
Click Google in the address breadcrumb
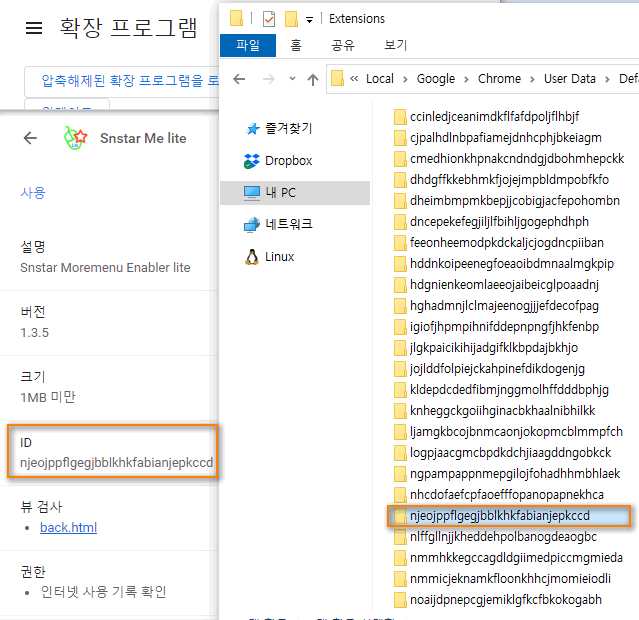coord(436,79)
